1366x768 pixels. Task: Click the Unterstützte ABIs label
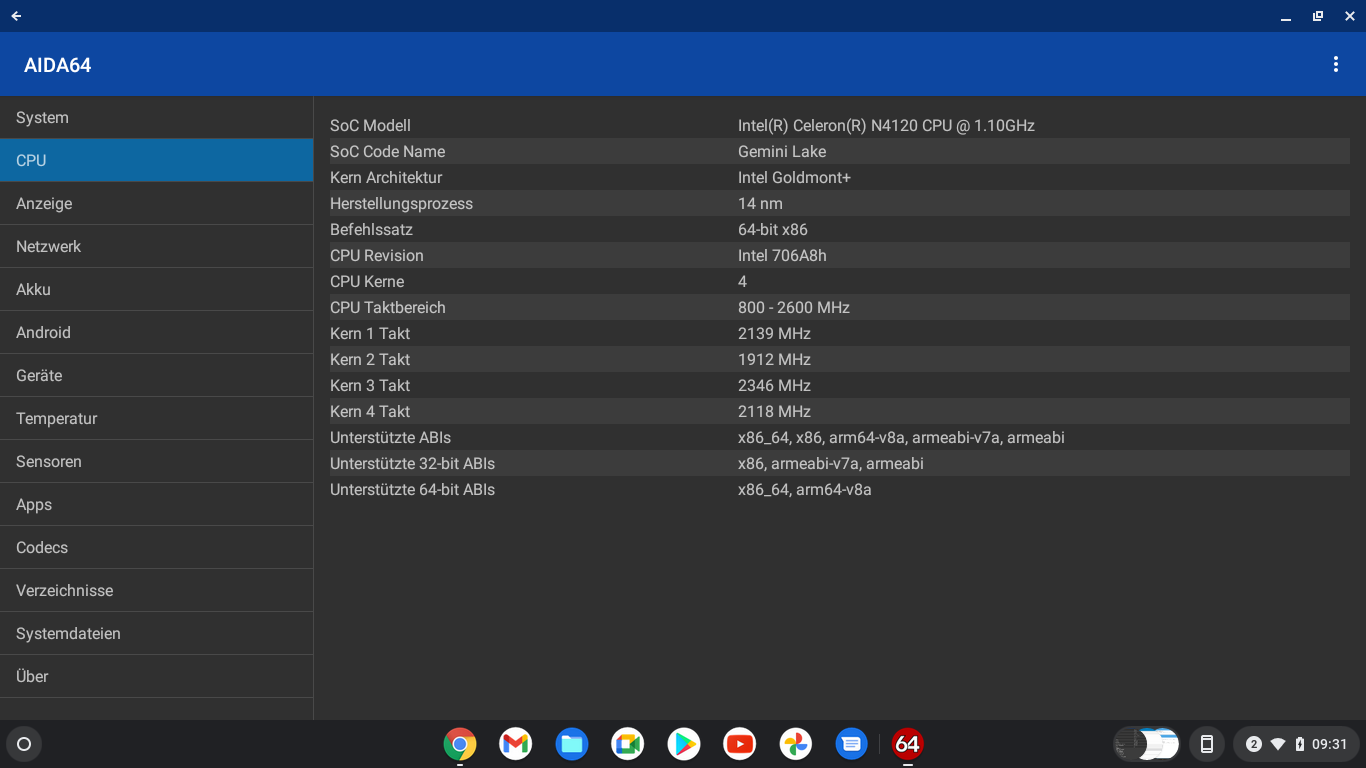390,437
